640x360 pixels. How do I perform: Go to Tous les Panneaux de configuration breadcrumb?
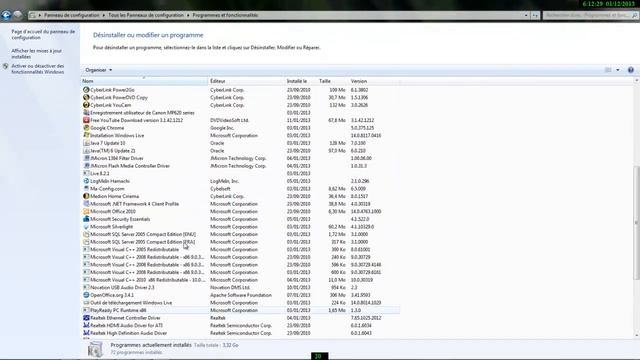pos(146,15)
